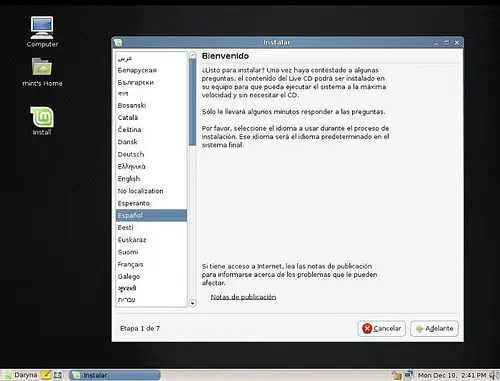Click the Cancelar button
Viewport: 500px width, 381px height.
click(x=381, y=328)
